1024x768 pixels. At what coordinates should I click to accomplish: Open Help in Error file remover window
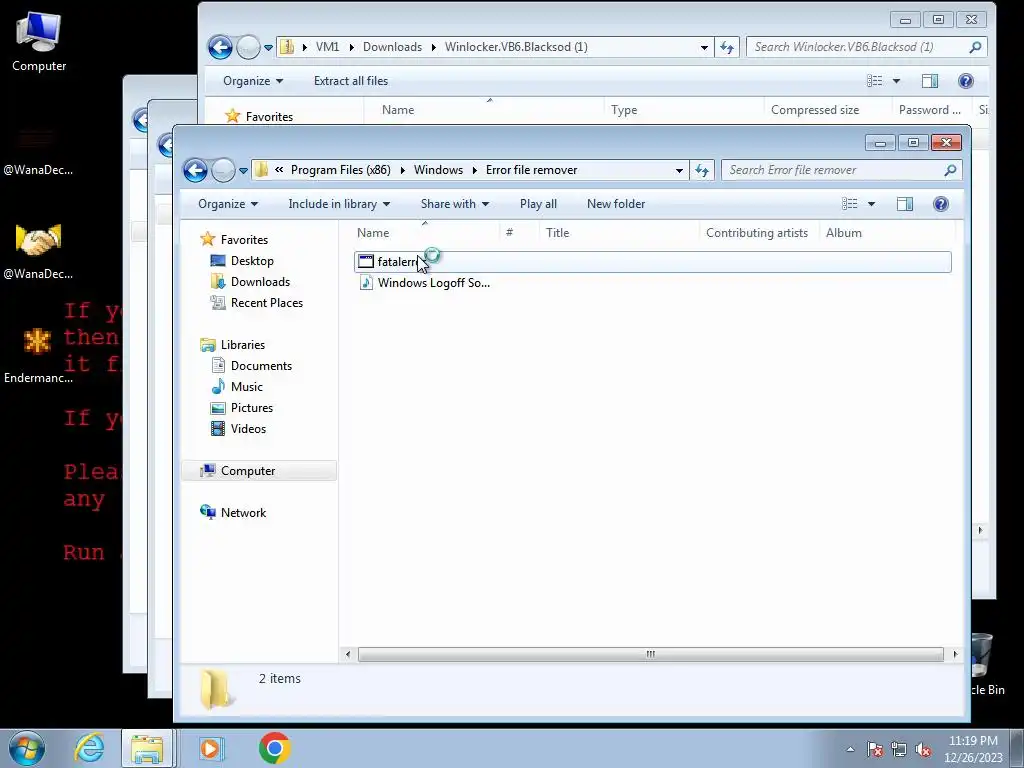(x=940, y=204)
